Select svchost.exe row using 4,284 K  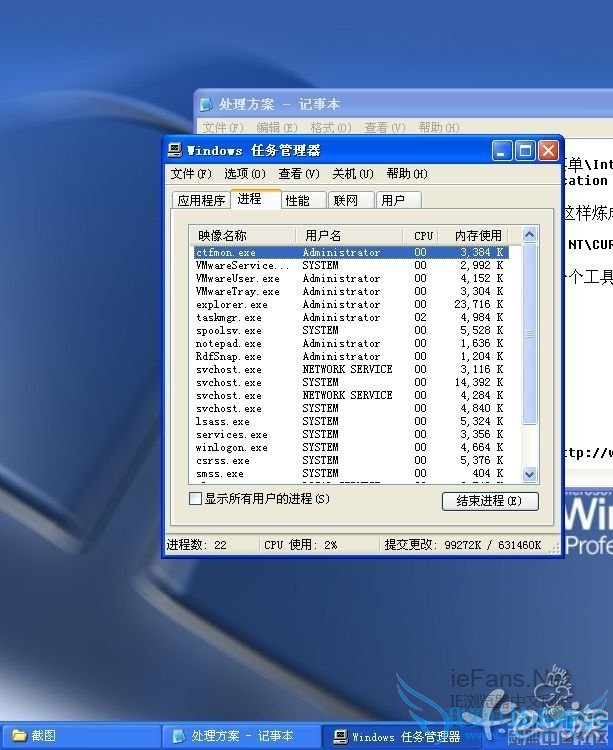click(351, 395)
